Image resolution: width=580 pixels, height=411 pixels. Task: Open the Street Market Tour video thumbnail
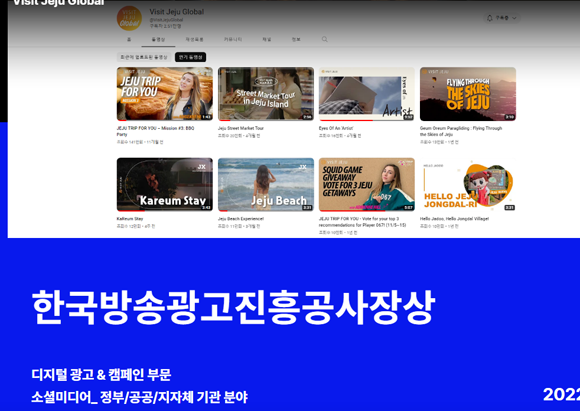266,94
